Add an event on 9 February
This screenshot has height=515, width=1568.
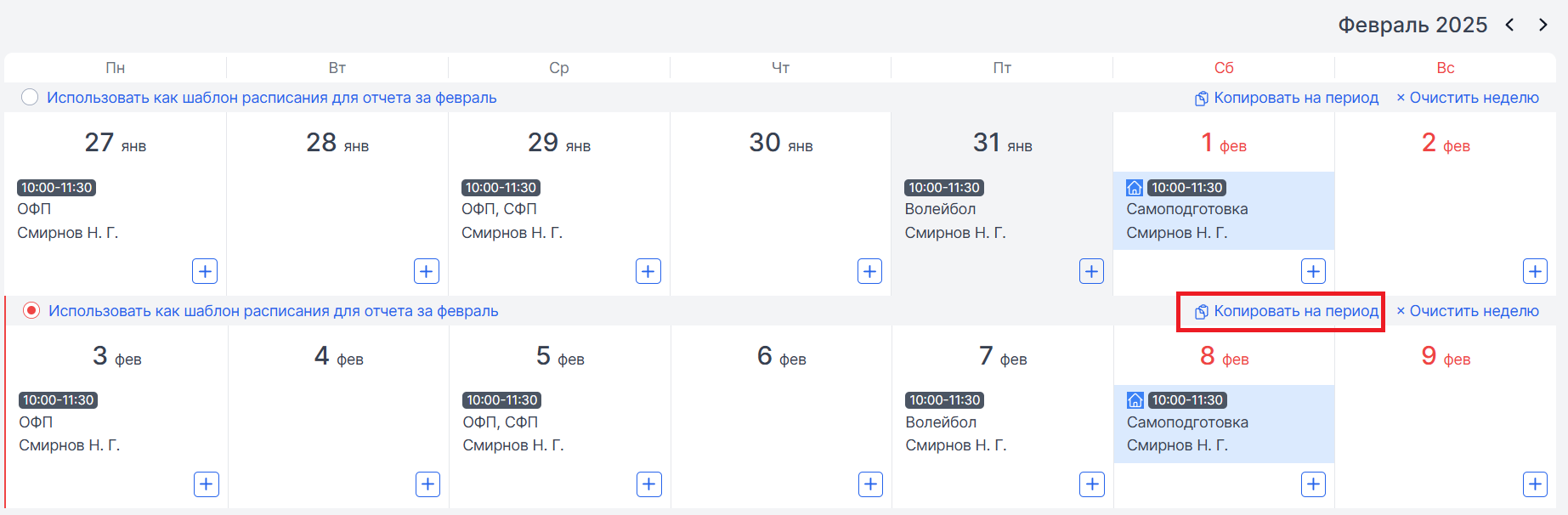(x=1535, y=484)
